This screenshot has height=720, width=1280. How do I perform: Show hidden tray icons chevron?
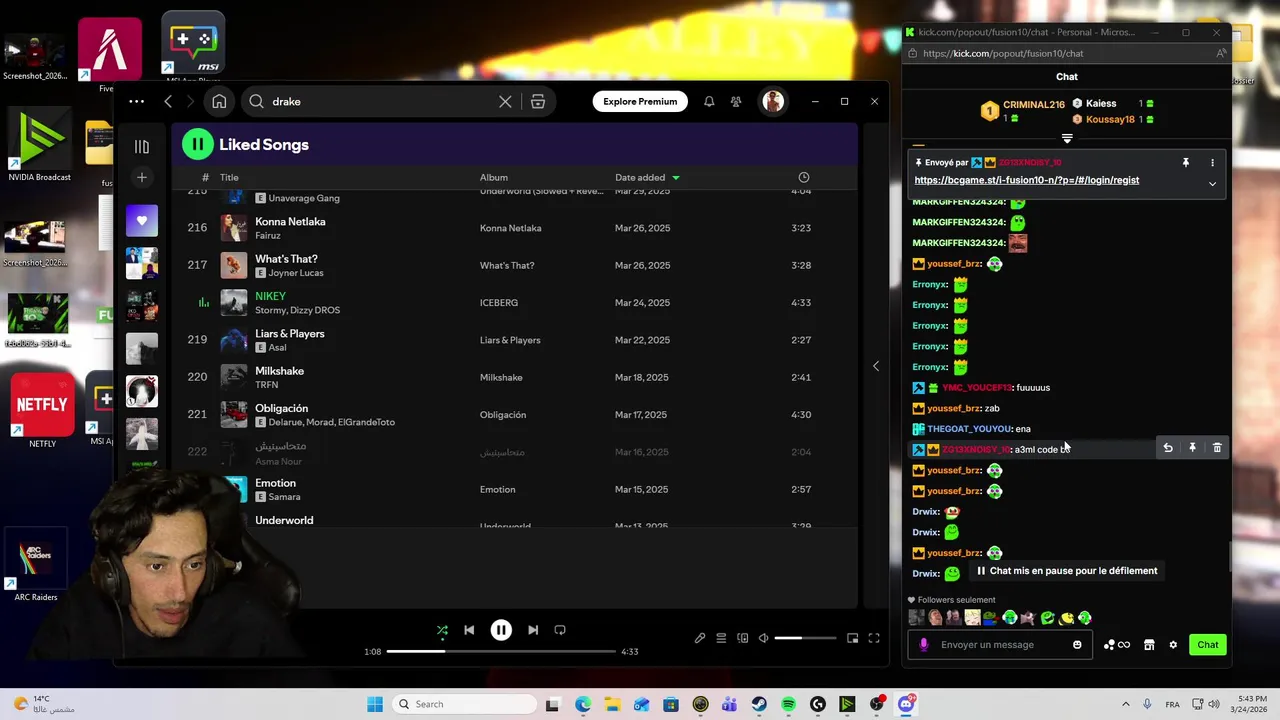click(x=1126, y=704)
